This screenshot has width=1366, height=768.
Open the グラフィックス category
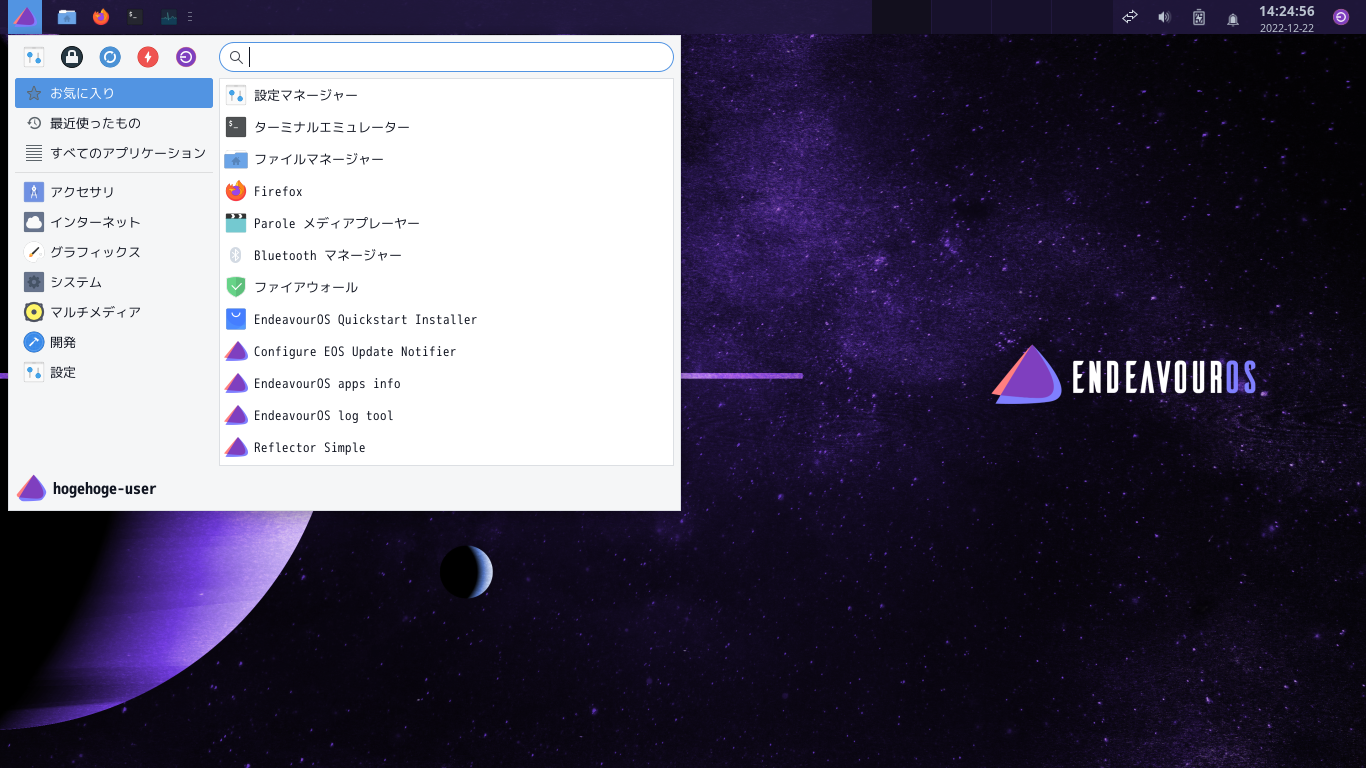pyautogui.click(x=114, y=252)
